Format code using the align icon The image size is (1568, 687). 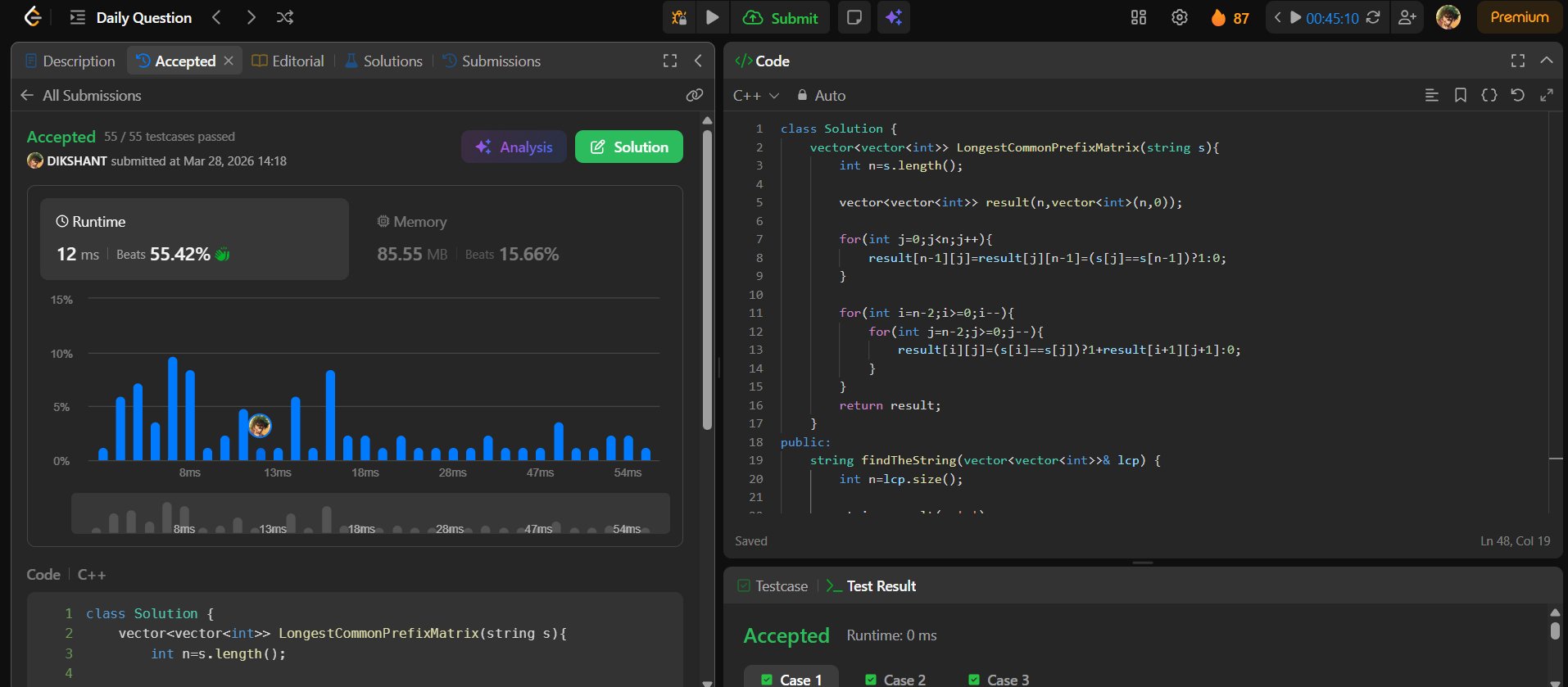pyautogui.click(x=1431, y=95)
